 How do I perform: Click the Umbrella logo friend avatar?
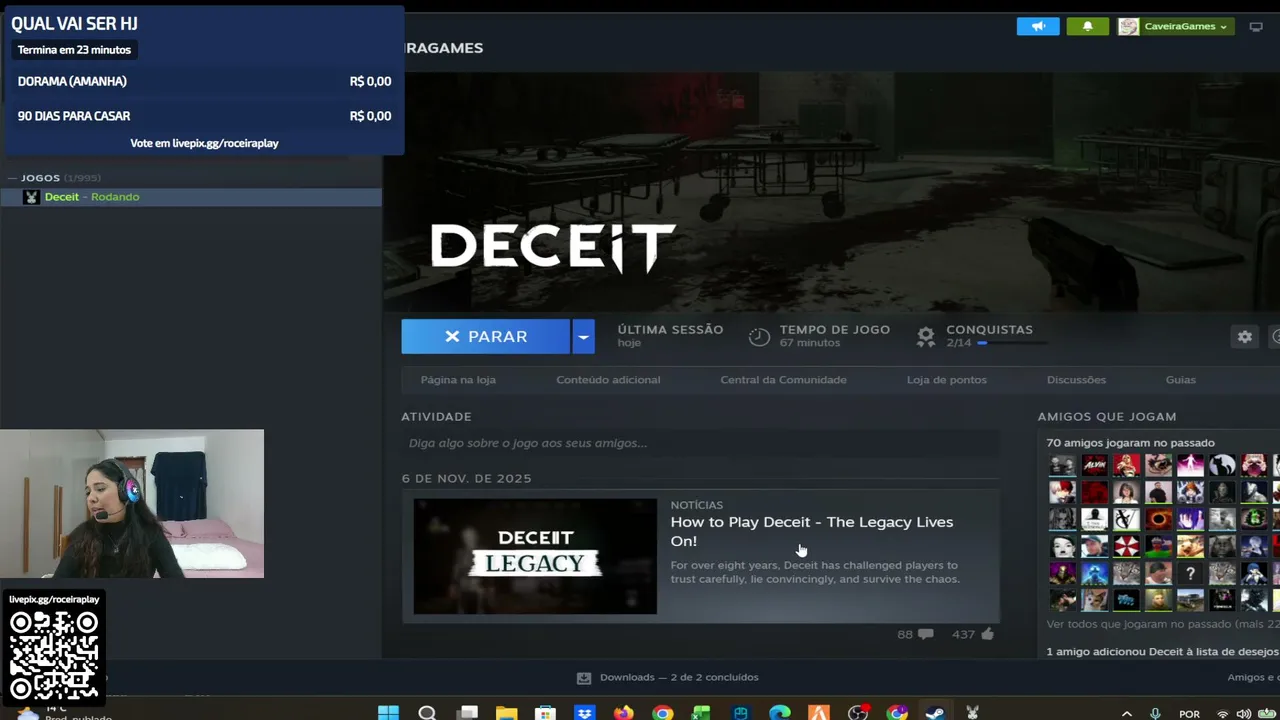click(x=1126, y=547)
